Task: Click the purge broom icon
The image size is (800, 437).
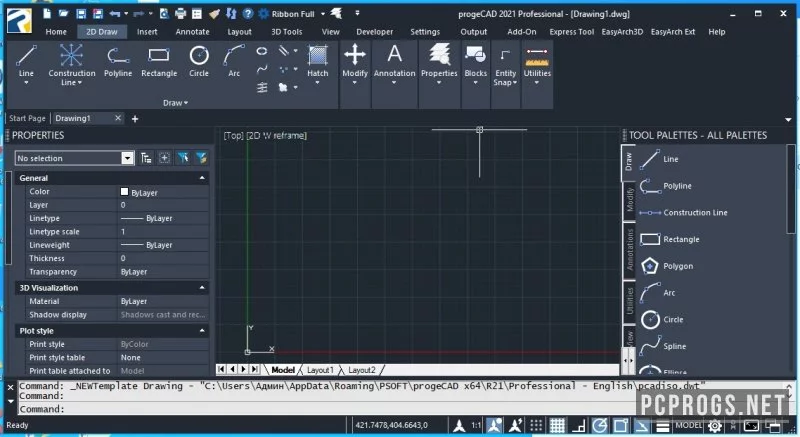Action: 214,14
